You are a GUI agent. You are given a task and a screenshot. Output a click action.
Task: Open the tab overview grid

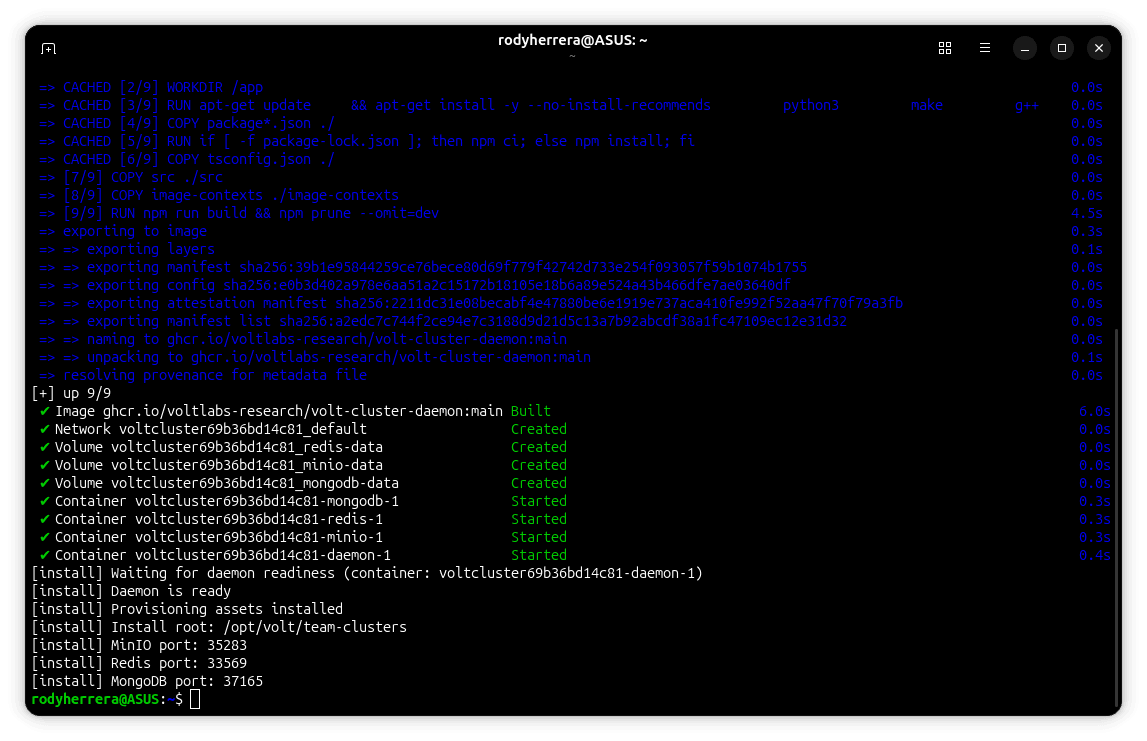tap(944, 48)
